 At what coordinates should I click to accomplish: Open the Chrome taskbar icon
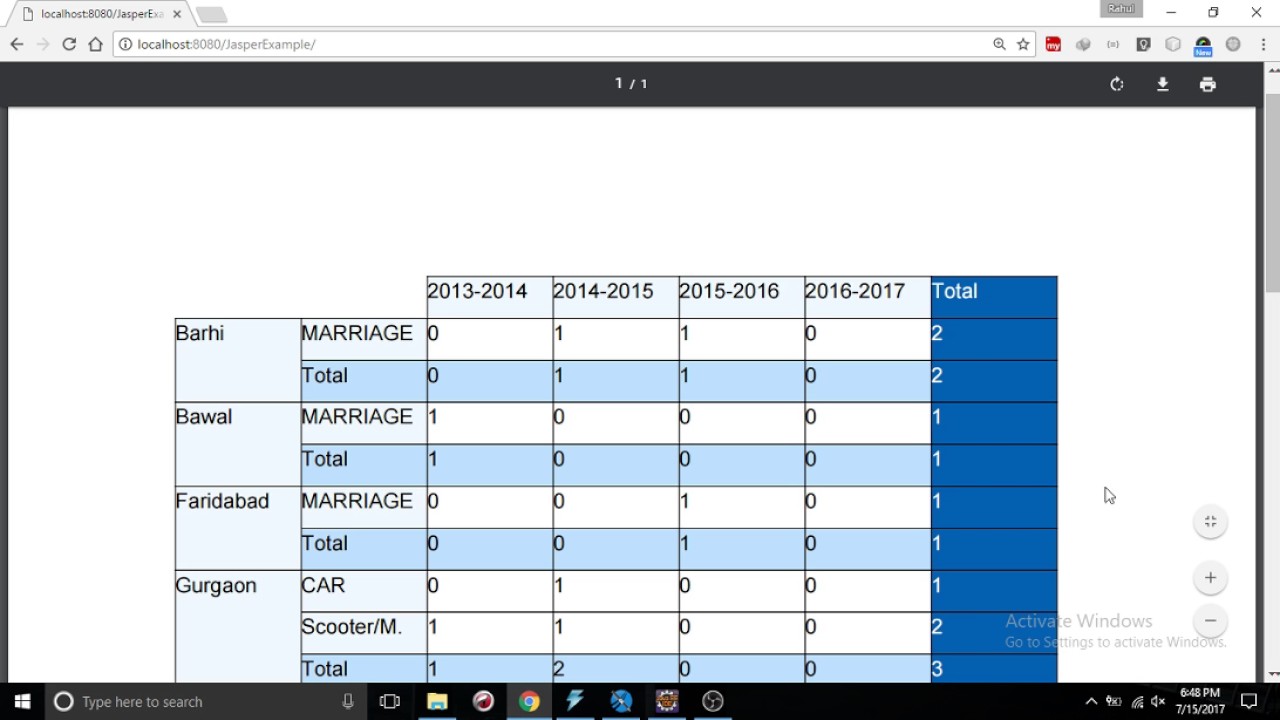tap(529, 701)
